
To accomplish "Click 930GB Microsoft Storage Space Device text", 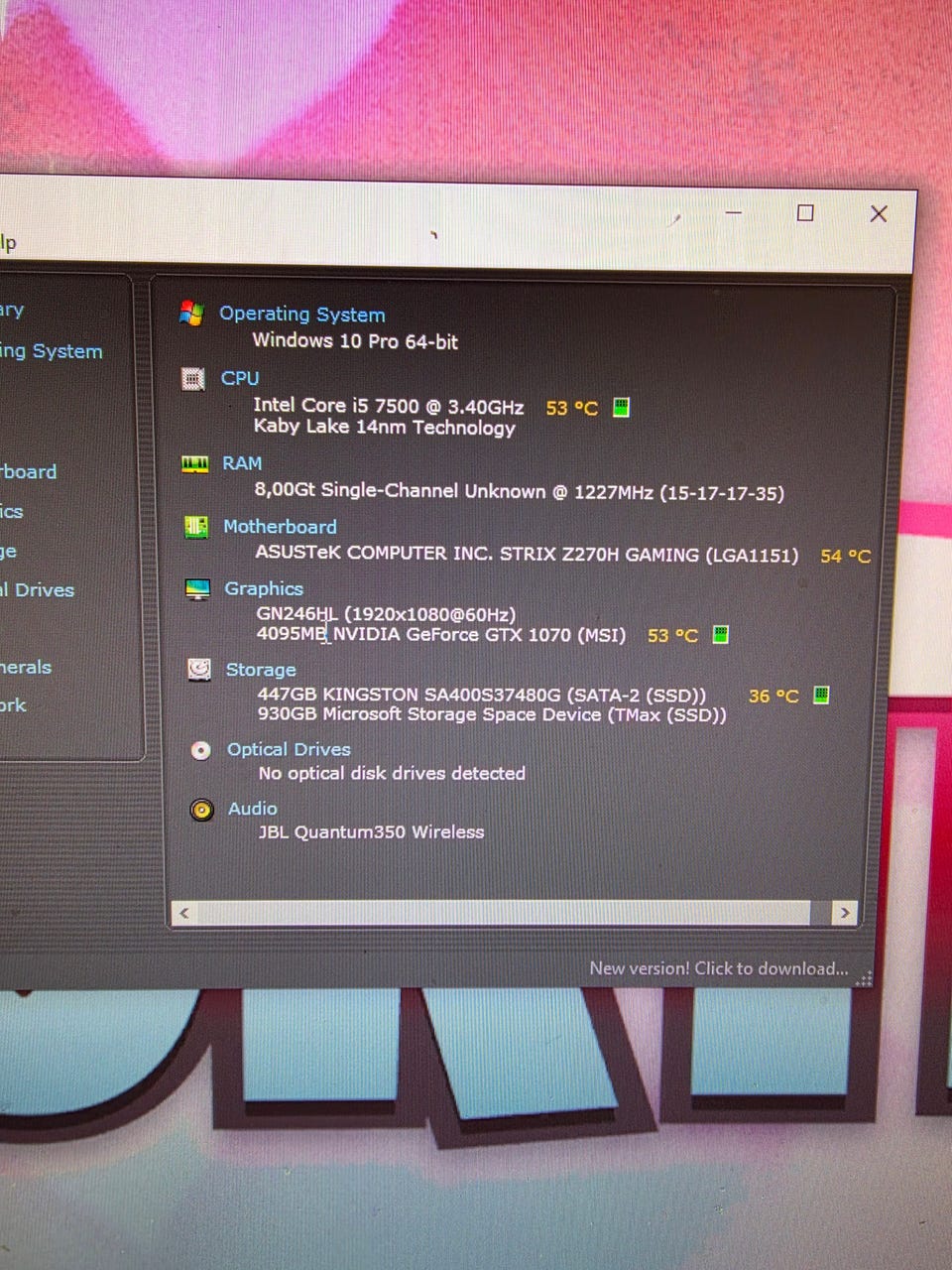I will tap(492, 714).
